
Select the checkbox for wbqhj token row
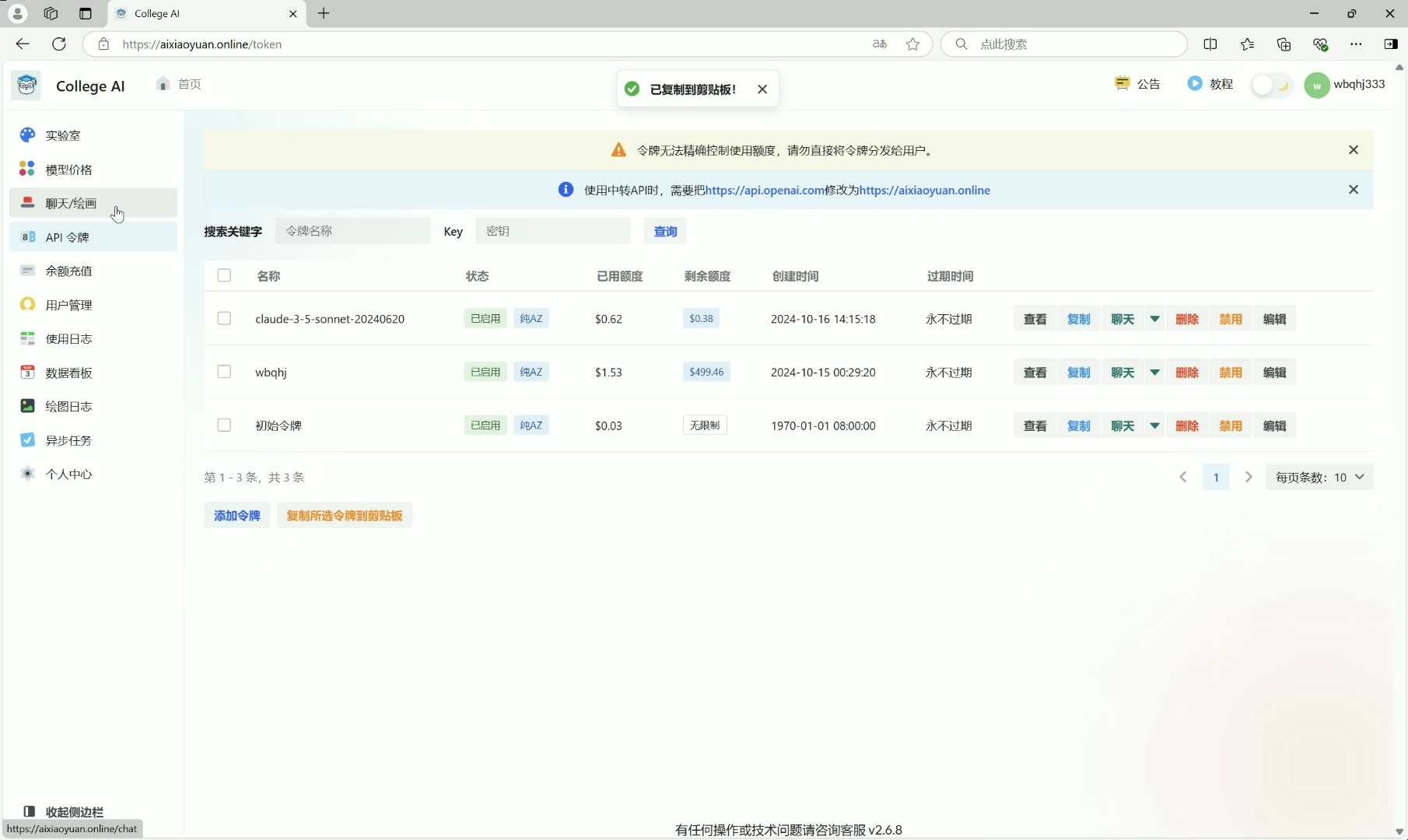[224, 372]
